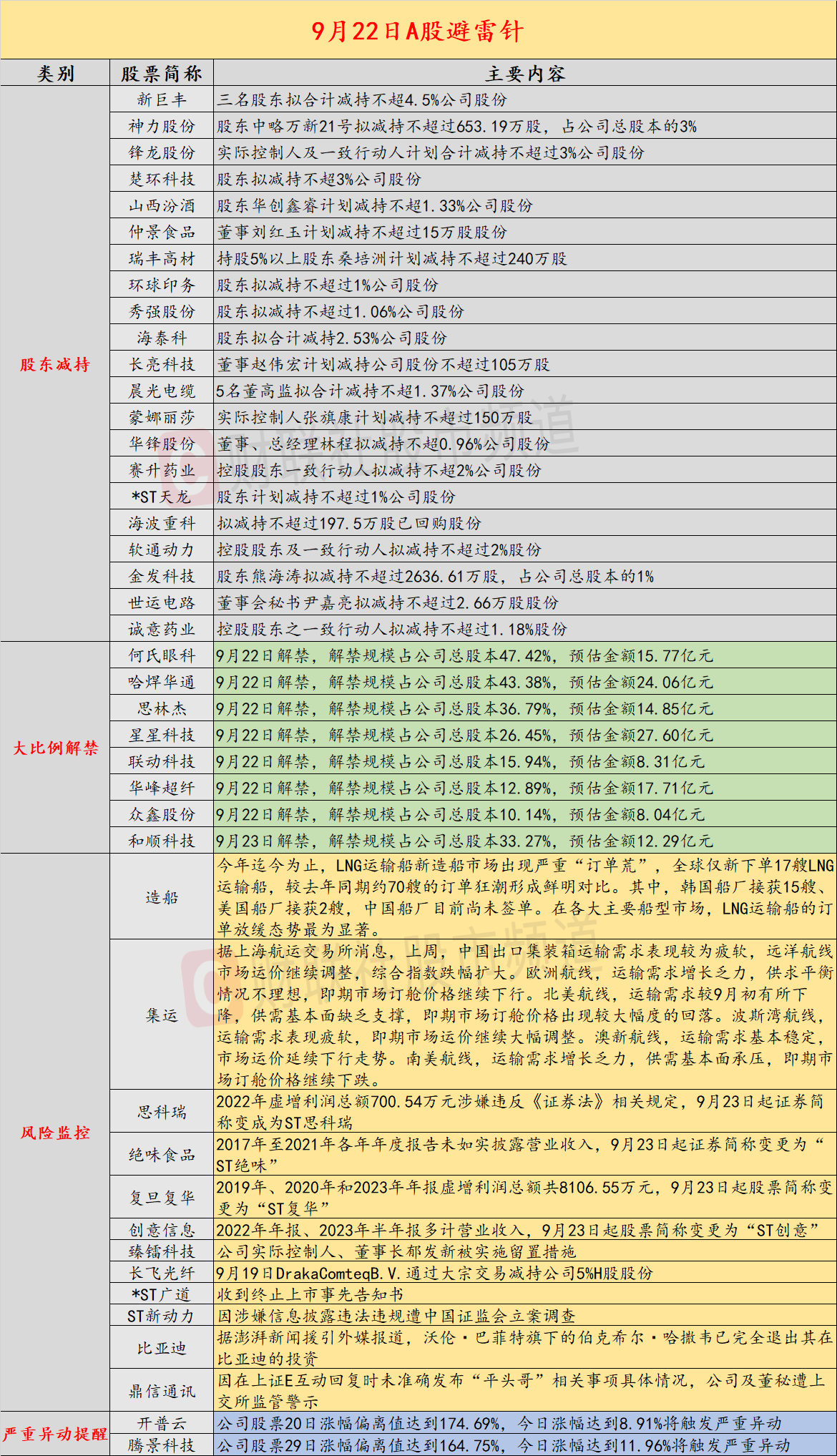Click 何氏眼科 unlock detail 47.42% cell
This screenshot has width=837, height=1456.
pyautogui.click(x=525, y=656)
